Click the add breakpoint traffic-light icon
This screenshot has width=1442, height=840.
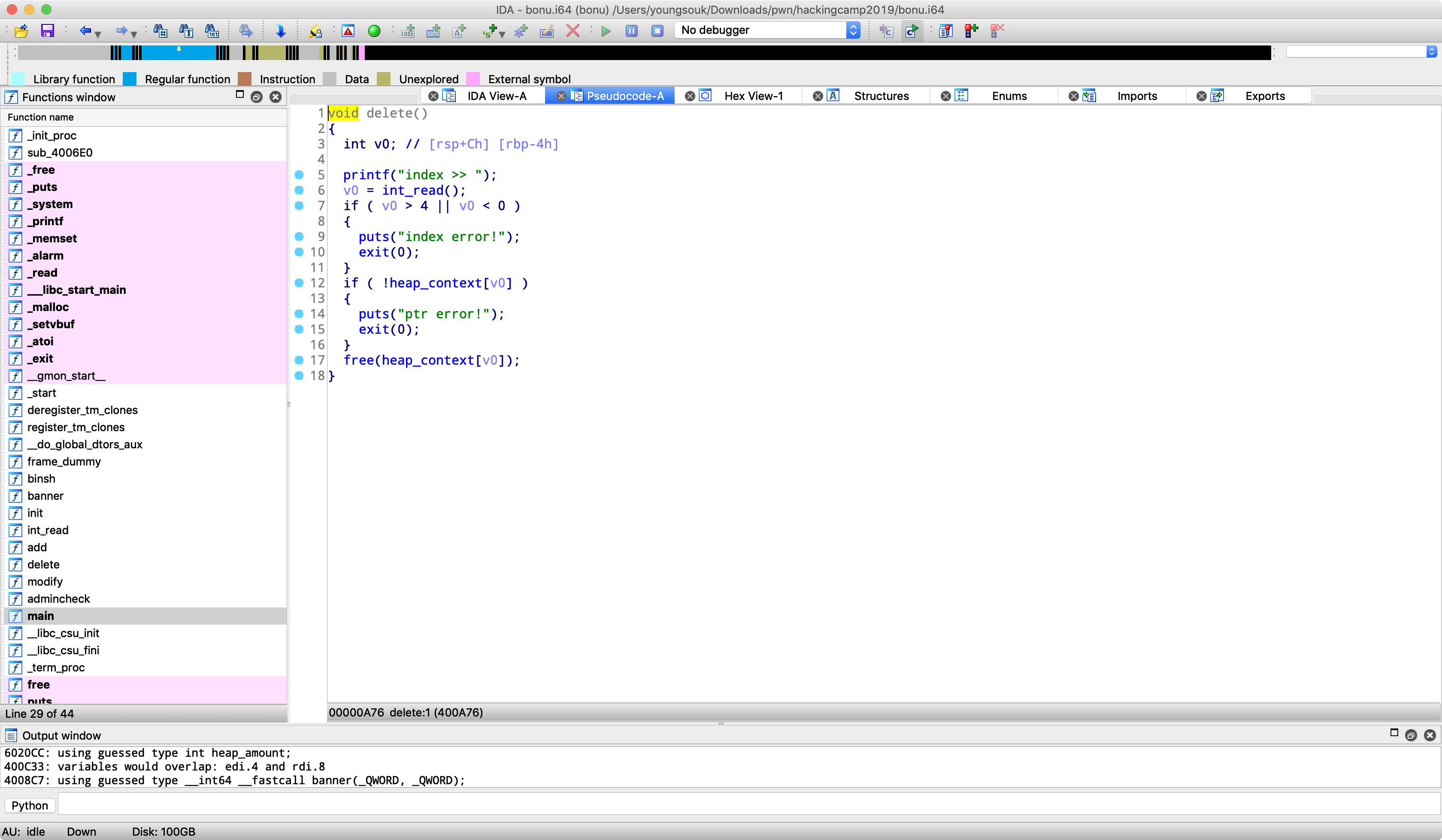[971, 30]
